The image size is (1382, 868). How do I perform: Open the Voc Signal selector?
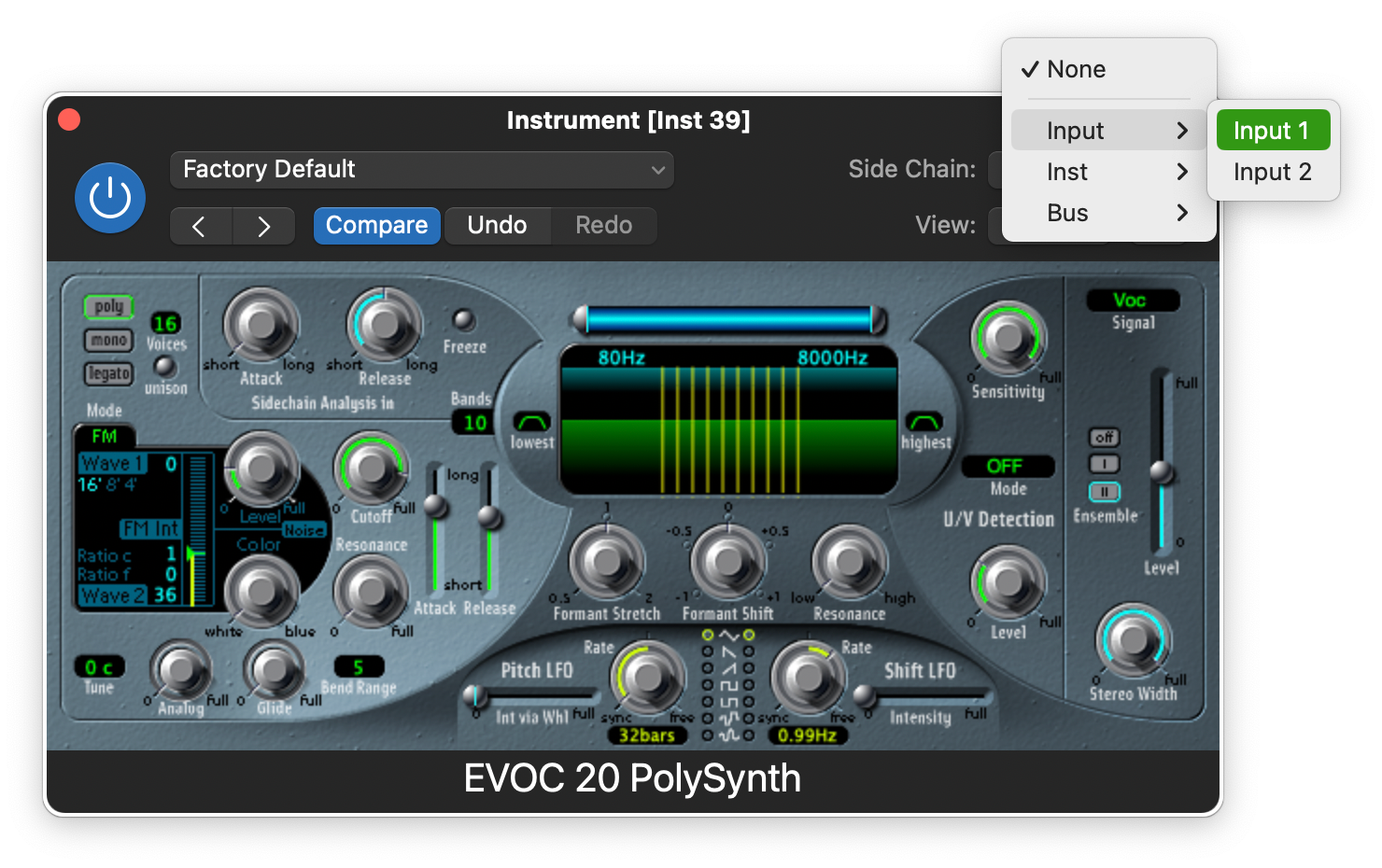(x=1133, y=301)
